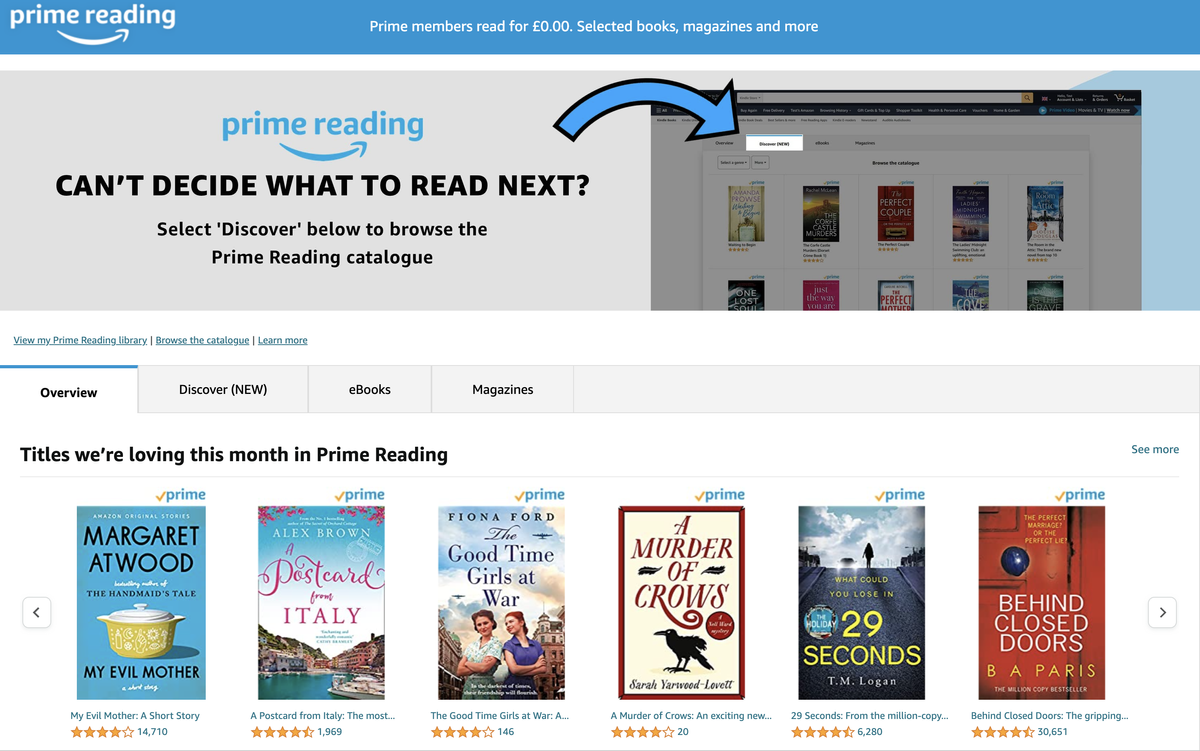Click the prime badge above My Evil Mother
The height and width of the screenshot is (751, 1200).
tap(180, 495)
